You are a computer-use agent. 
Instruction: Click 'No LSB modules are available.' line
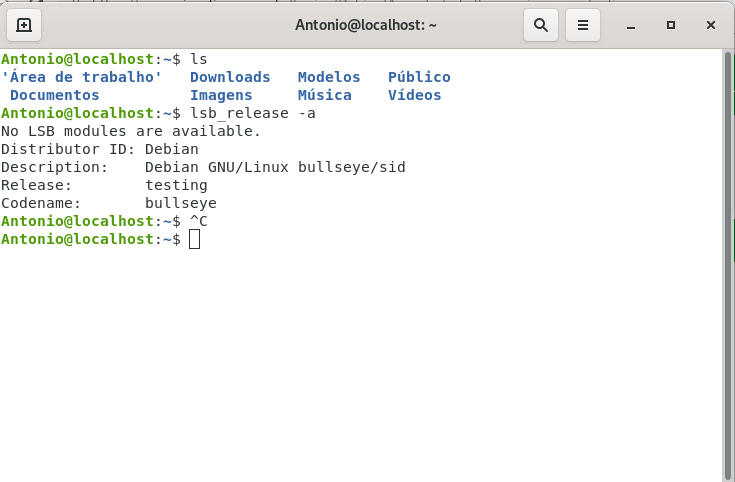click(x=131, y=131)
